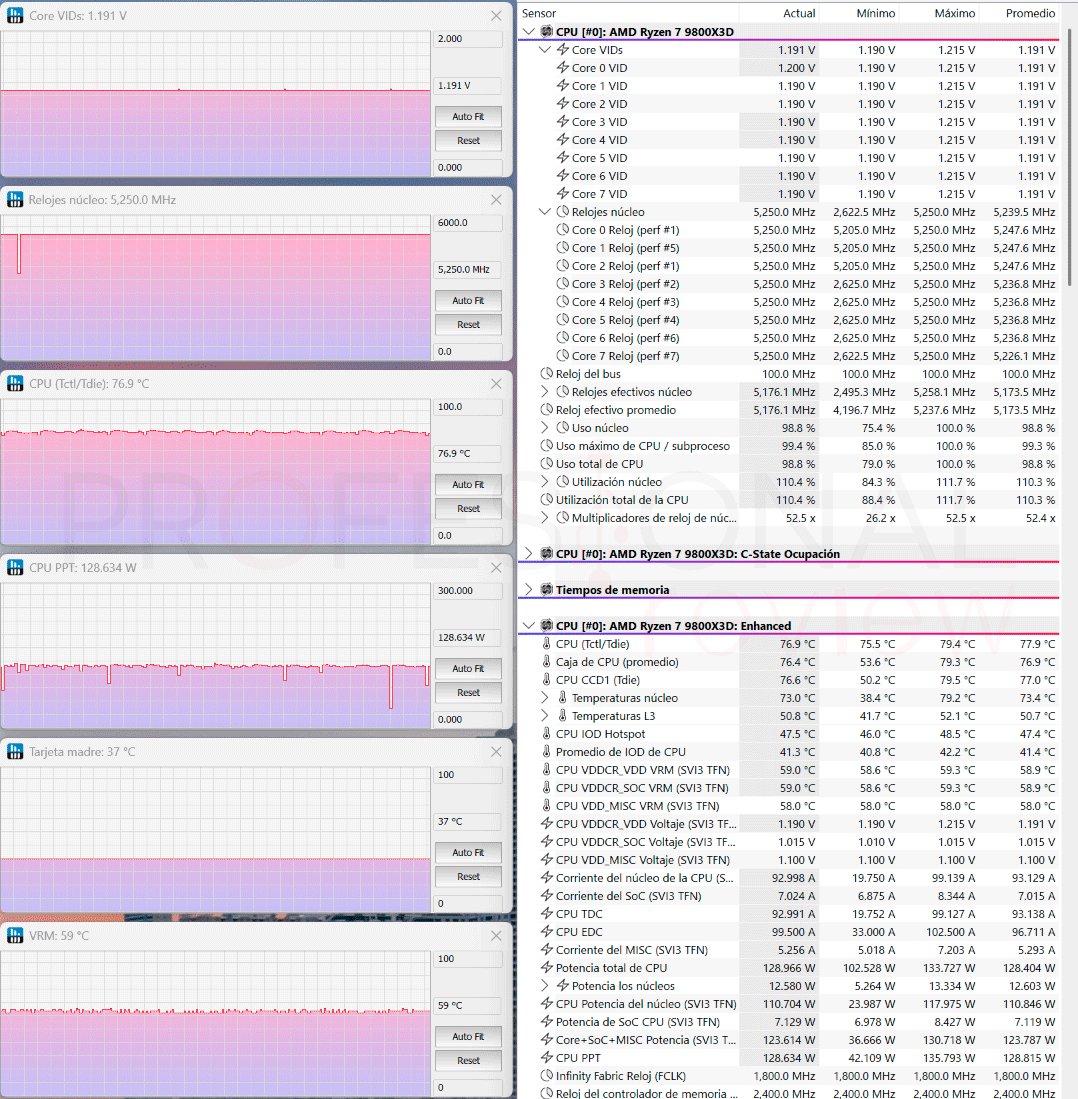Click the 300.000 maximum field of CPU PPT
Image resolution: width=1078 pixels, height=1099 pixels.
[468, 591]
